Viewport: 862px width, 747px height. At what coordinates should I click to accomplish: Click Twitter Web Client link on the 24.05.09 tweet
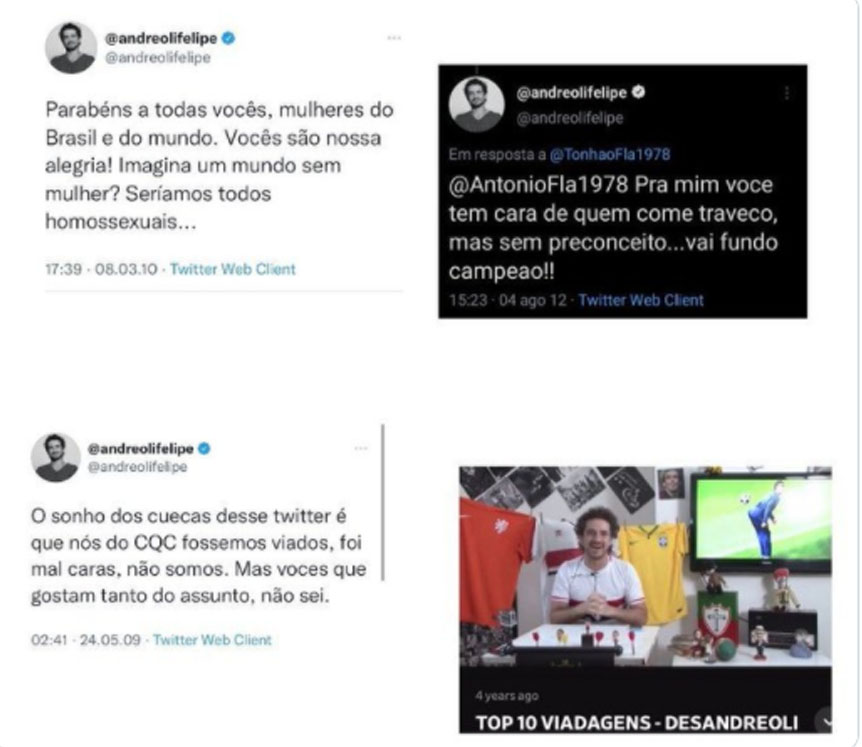coord(212,640)
